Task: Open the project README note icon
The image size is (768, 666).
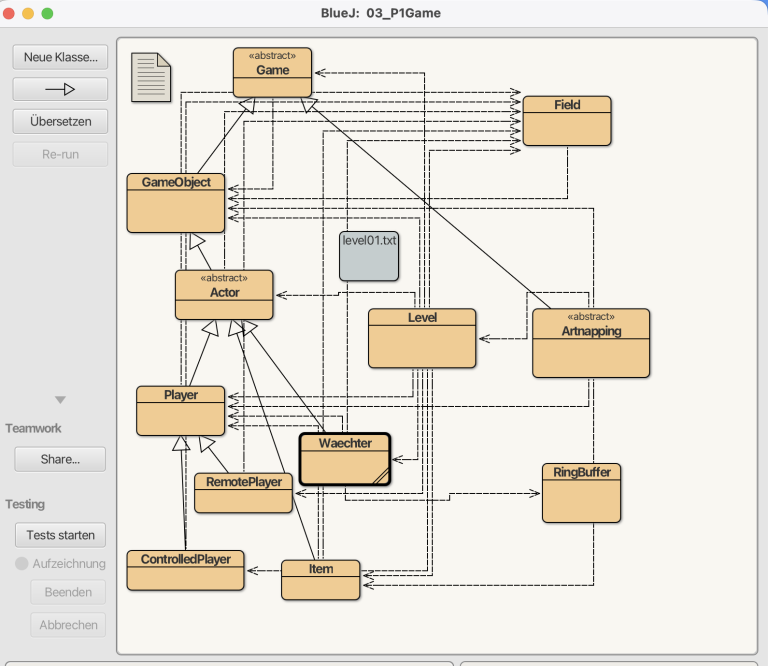Action: [x=152, y=77]
